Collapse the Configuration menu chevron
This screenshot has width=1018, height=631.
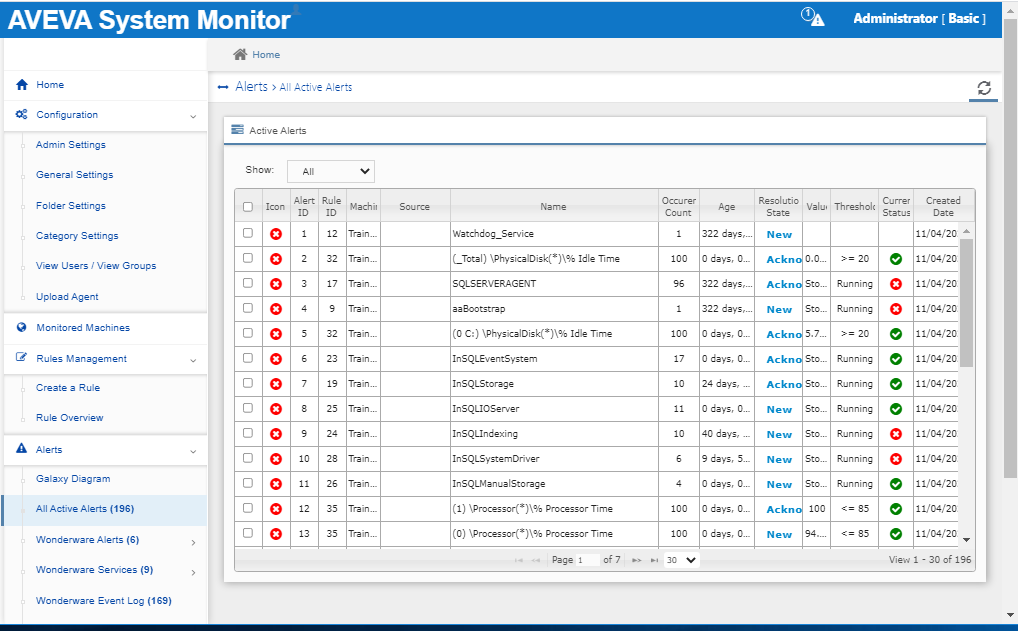click(x=193, y=116)
